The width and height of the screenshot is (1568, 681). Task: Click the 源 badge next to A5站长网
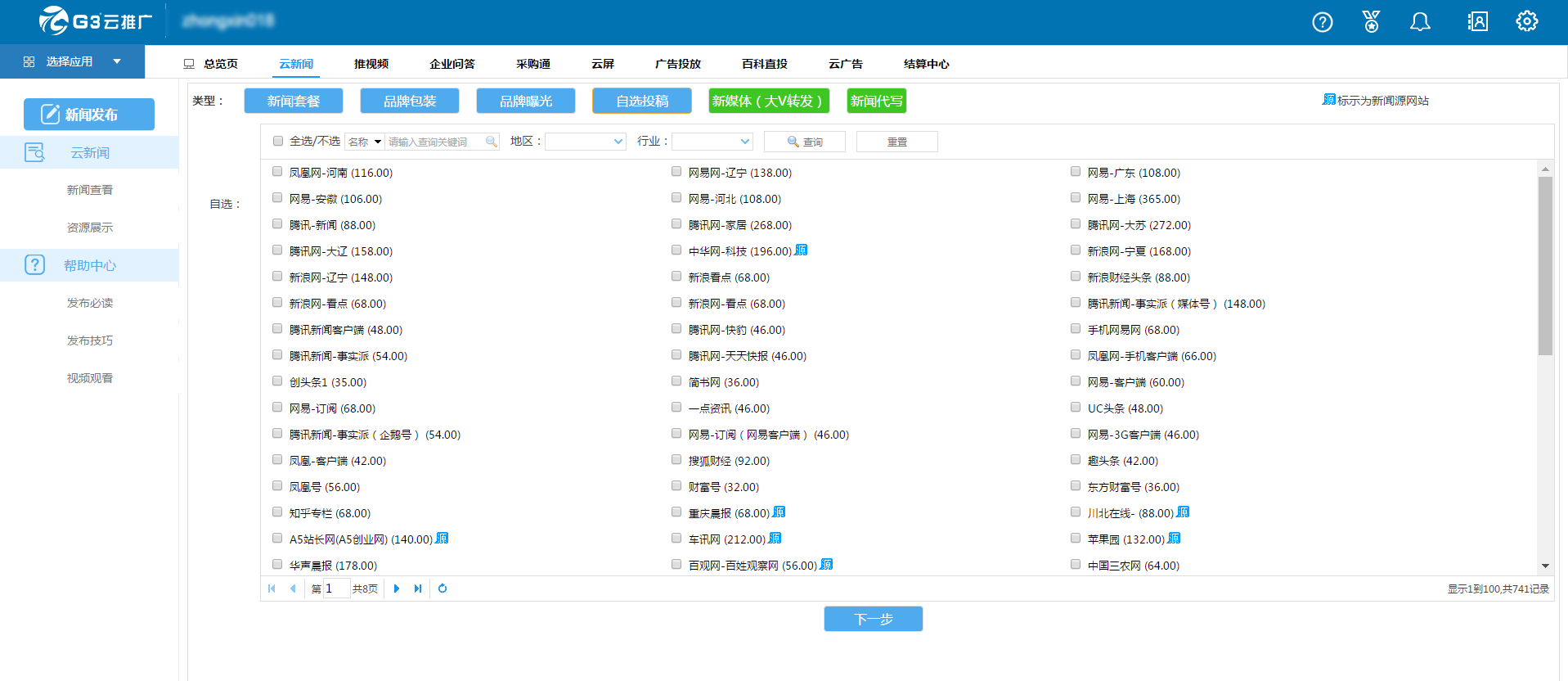(442, 538)
